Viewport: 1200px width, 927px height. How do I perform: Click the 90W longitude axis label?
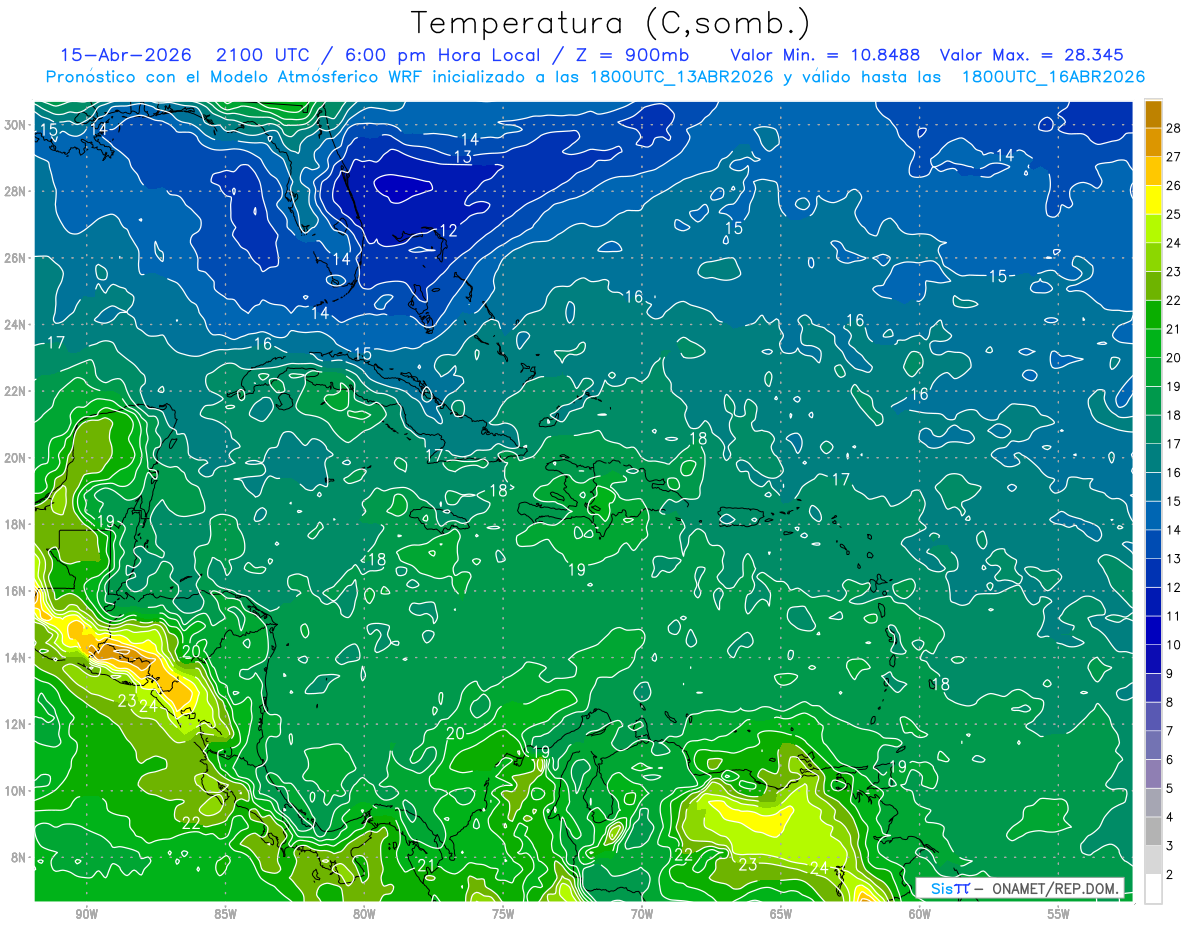(x=86, y=913)
